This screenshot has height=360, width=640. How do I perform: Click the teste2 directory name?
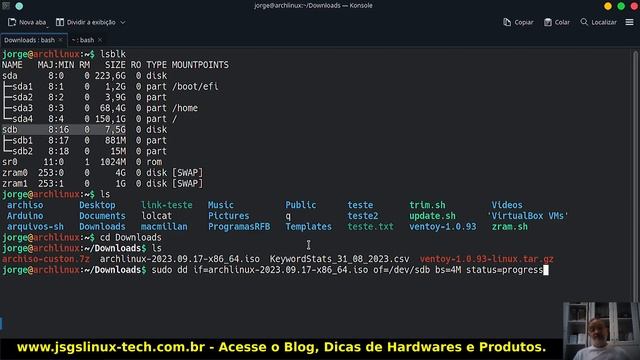click(362, 216)
